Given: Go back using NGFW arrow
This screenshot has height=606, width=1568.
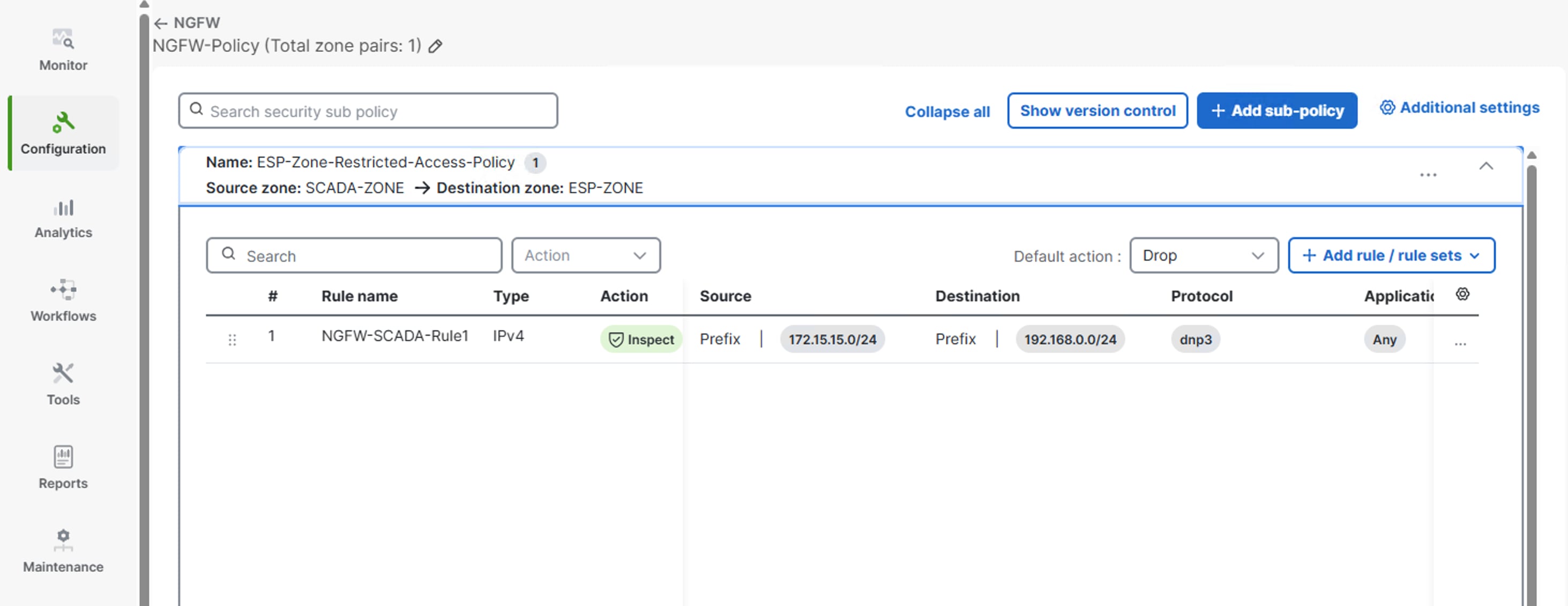Looking at the screenshot, I should (161, 23).
